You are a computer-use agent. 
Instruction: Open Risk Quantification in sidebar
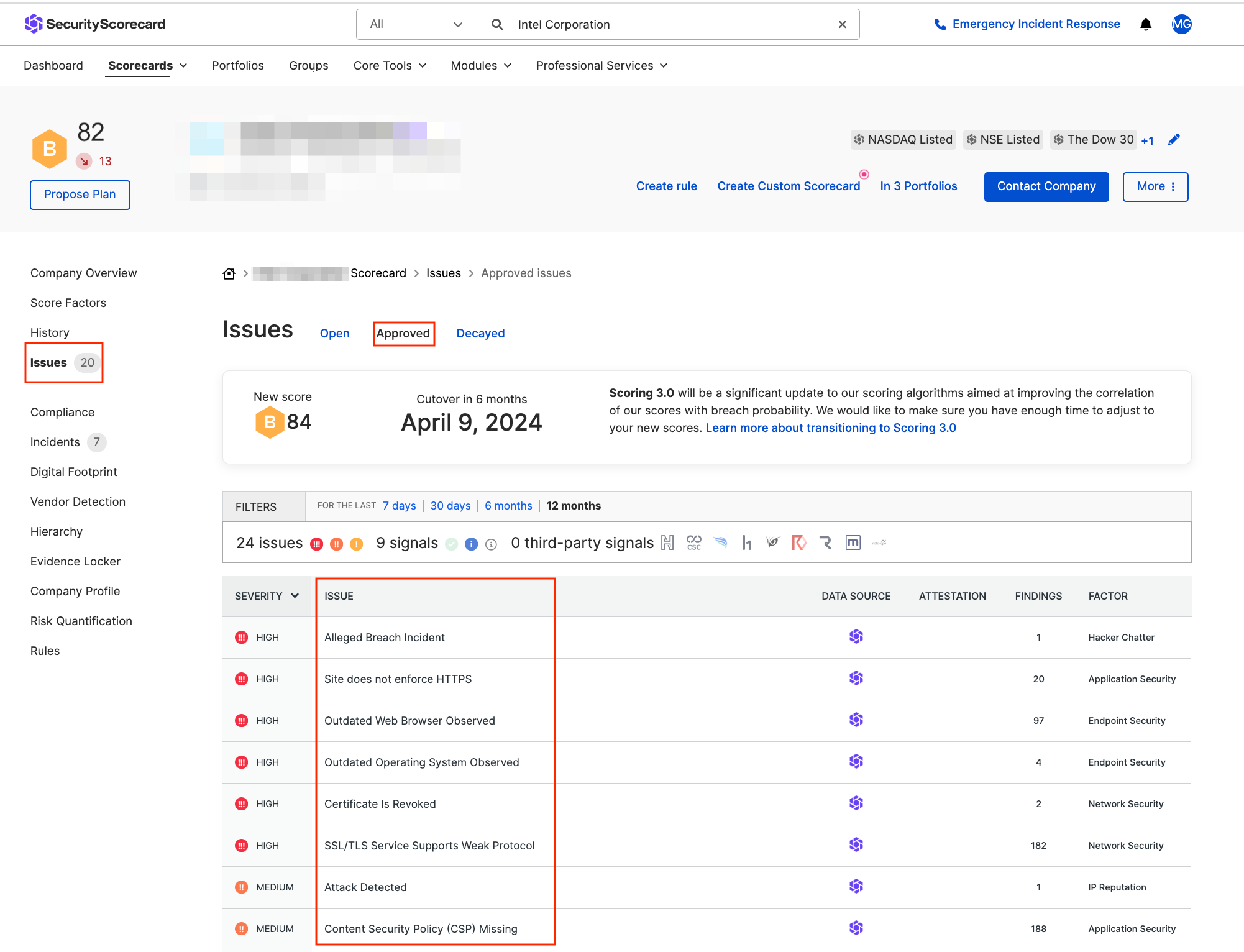click(81, 621)
